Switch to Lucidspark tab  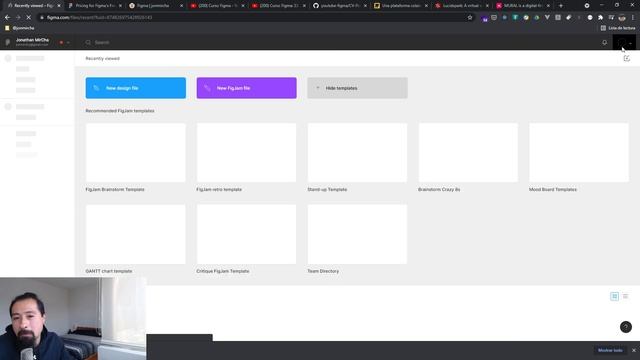click(461, 6)
